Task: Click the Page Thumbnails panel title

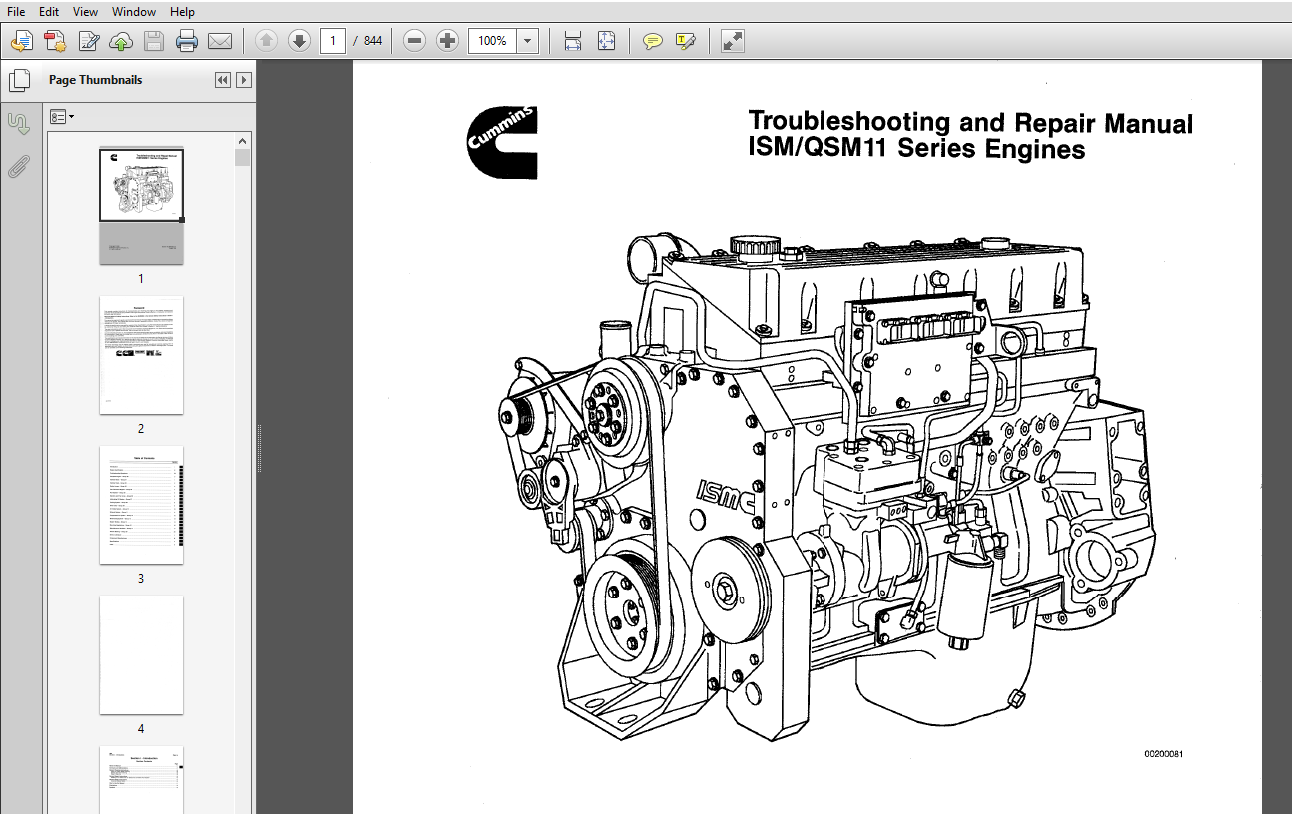Action: coord(95,80)
